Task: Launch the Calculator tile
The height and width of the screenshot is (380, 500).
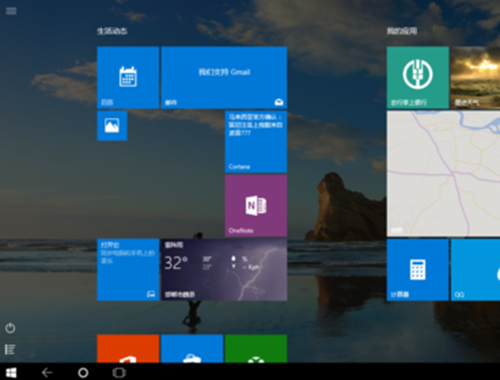Action: pyautogui.click(x=418, y=270)
